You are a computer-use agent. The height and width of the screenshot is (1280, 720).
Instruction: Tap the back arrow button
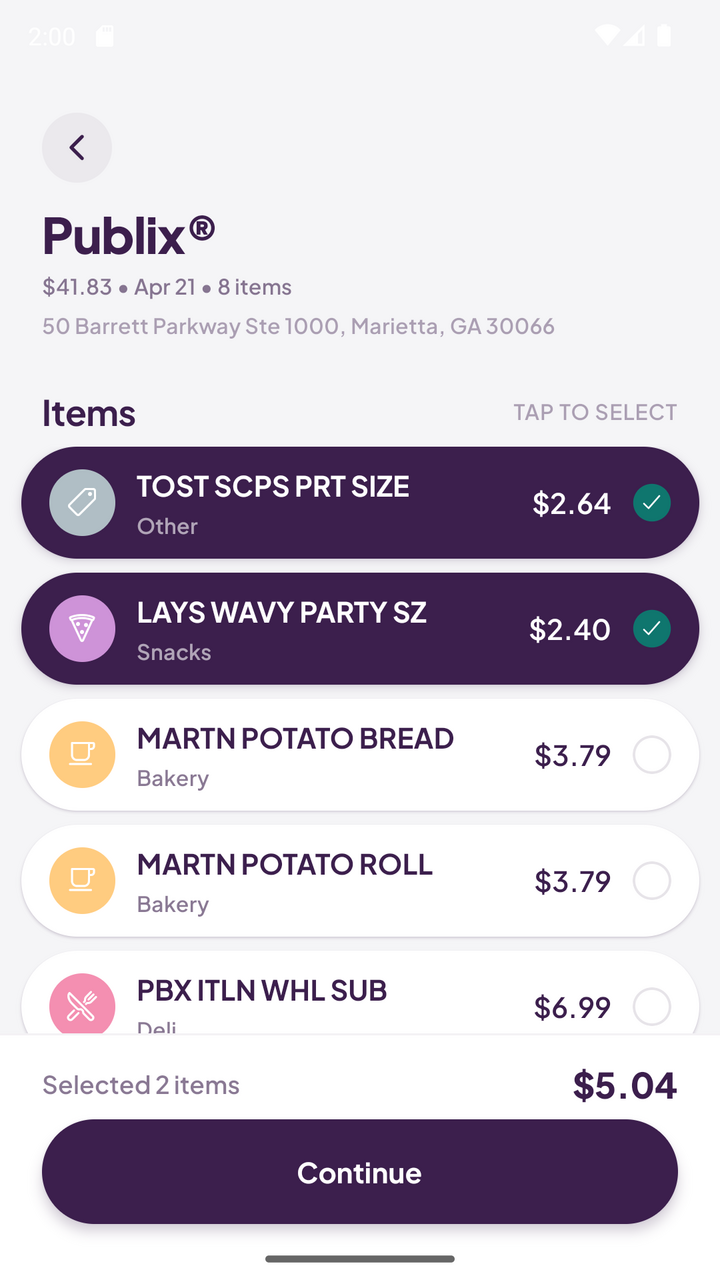pyautogui.click(x=77, y=148)
